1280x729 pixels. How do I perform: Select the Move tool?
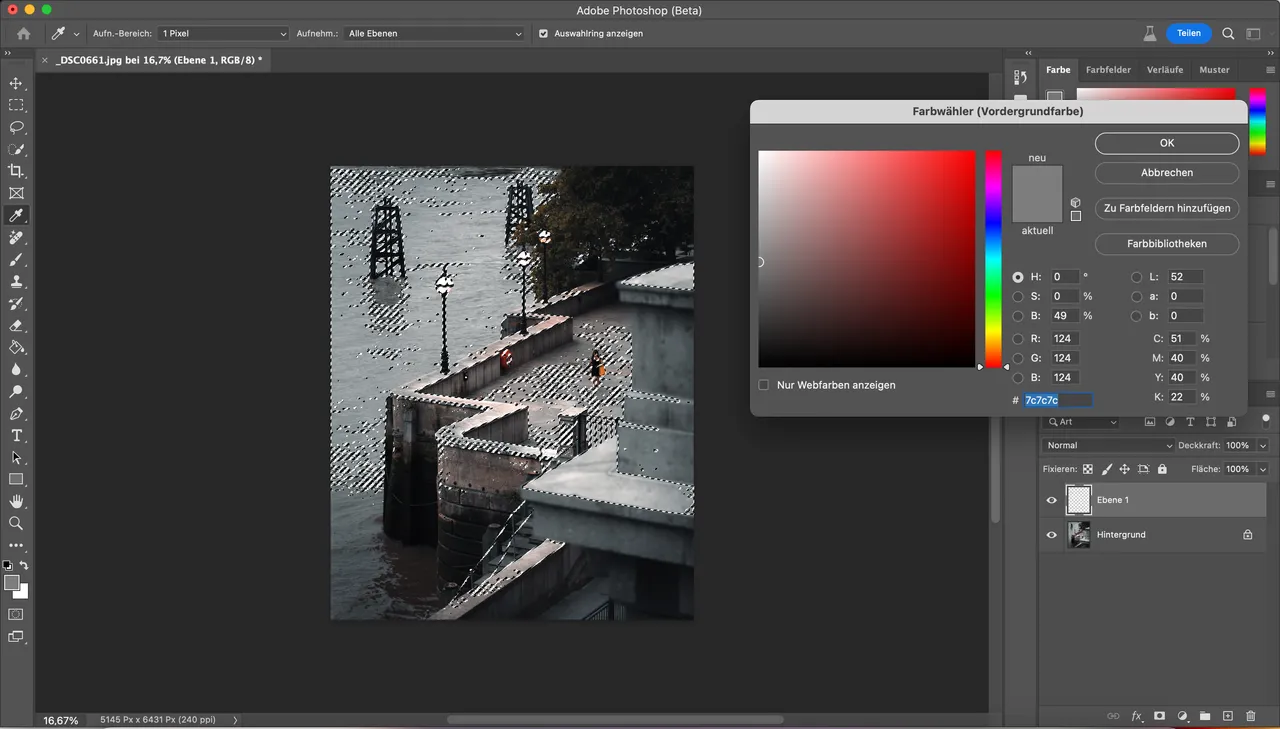[16, 83]
